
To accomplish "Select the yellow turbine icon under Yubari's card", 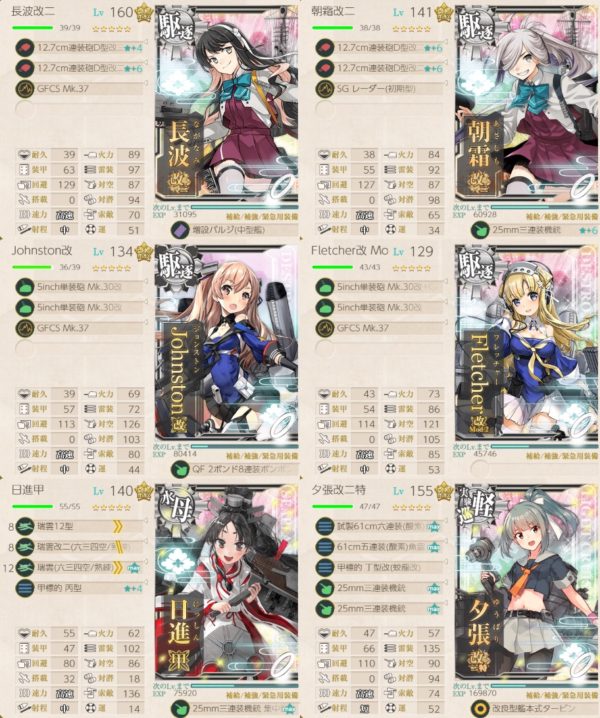I will pyautogui.click(x=480, y=709).
